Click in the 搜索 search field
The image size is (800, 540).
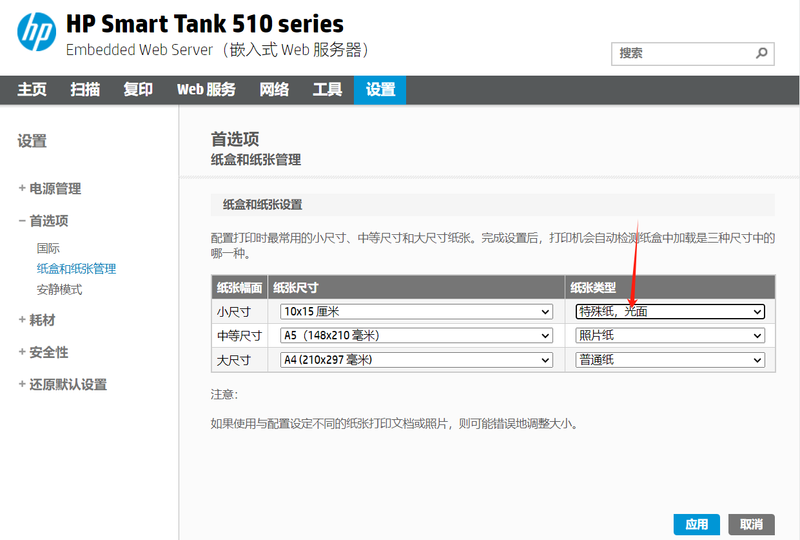(692, 54)
